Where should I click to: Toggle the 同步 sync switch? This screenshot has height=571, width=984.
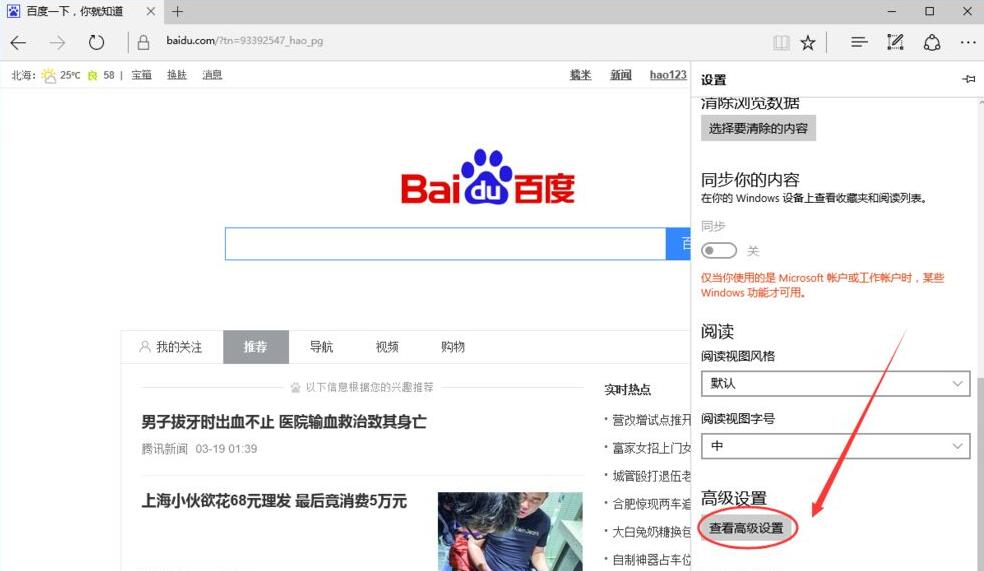click(719, 250)
